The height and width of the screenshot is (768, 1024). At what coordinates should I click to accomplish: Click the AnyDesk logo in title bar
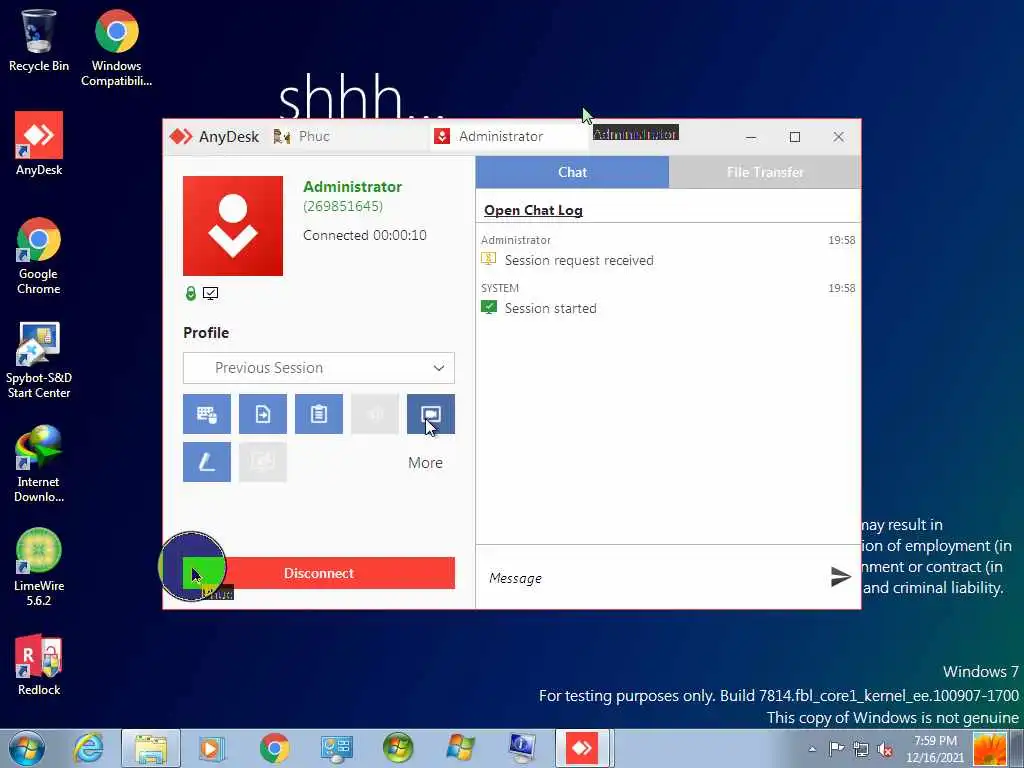coord(181,136)
